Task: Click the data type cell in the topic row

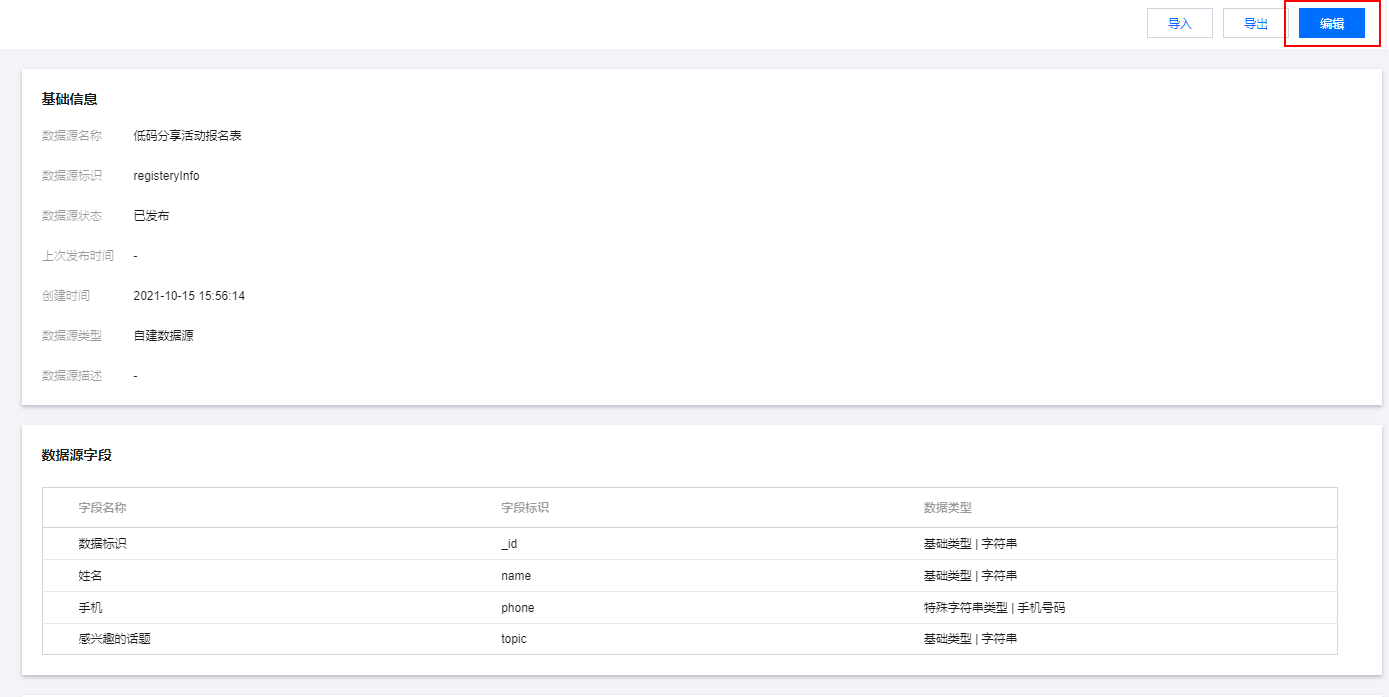Action: (x=971, y=639)
